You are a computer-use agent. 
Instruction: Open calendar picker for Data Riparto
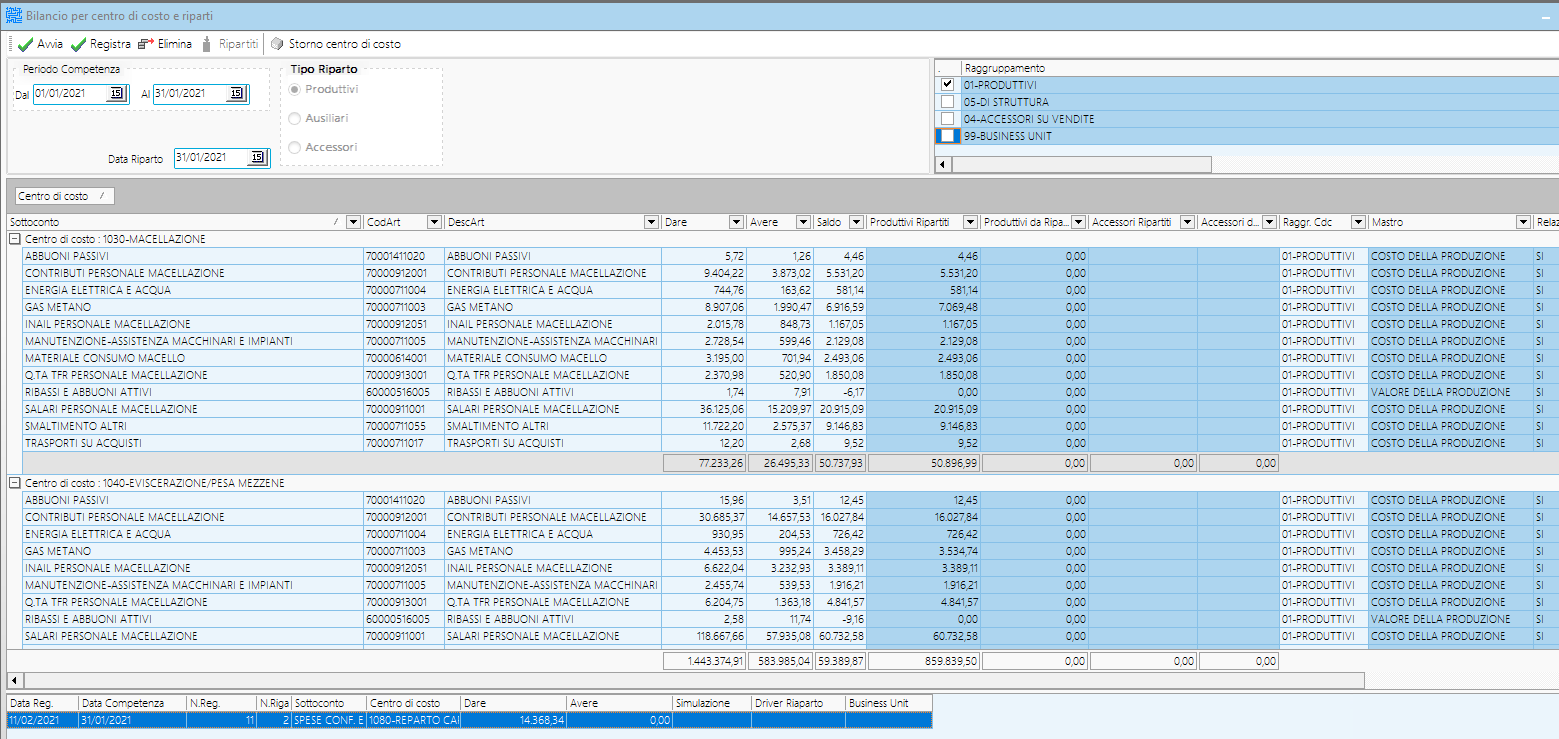tap(257, 158)
